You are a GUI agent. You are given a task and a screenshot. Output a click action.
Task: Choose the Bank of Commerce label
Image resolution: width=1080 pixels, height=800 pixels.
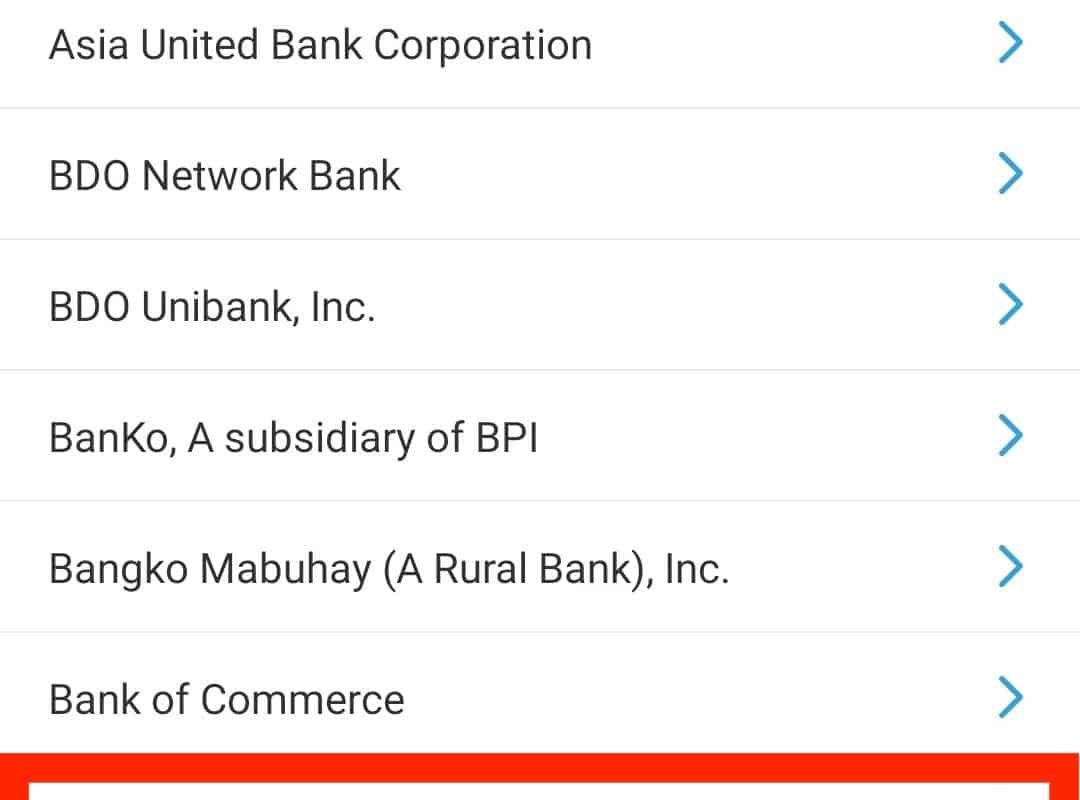[x=227, y=699]
